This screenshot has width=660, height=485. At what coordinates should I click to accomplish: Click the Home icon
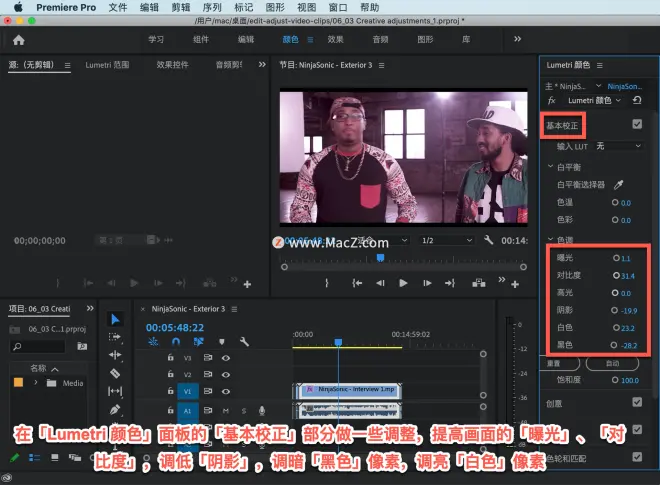click(19, 40)
